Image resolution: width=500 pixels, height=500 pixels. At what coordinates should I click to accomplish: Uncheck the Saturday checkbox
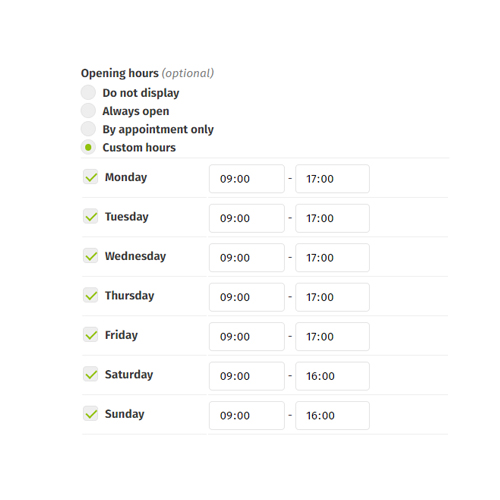90,374
